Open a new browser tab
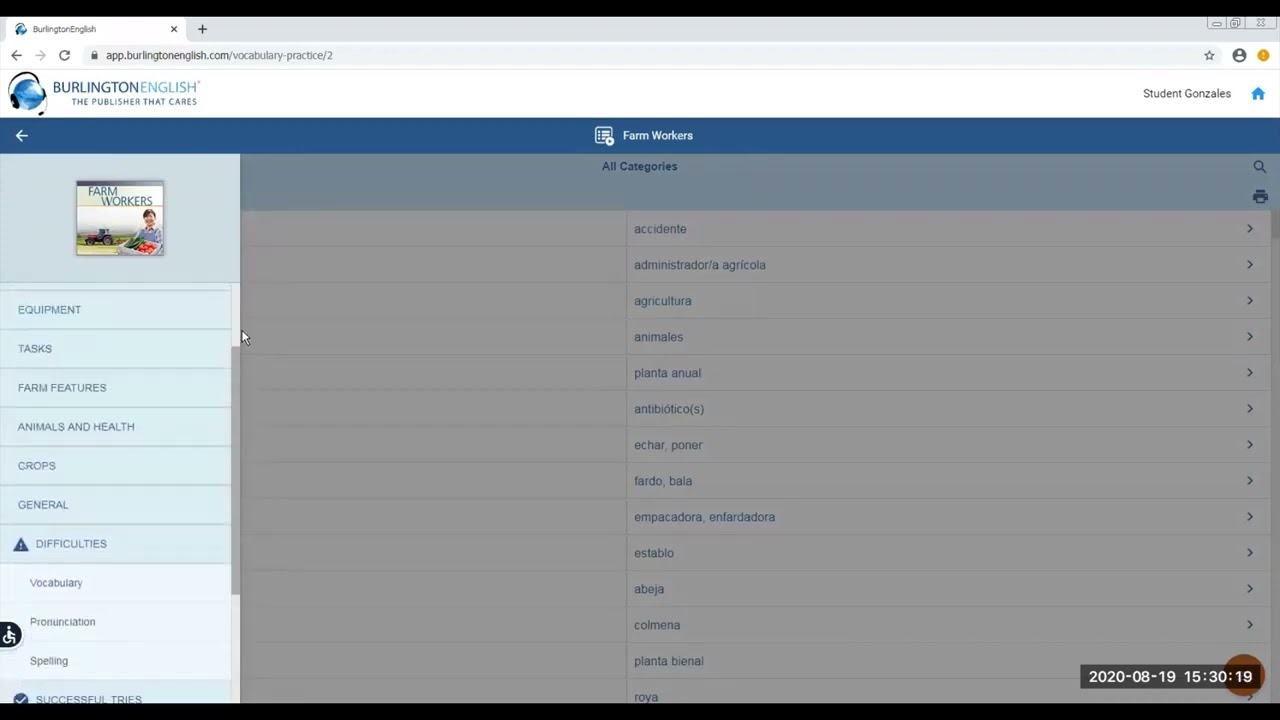Screen dimensions: 1280x720 click(202, 29)
